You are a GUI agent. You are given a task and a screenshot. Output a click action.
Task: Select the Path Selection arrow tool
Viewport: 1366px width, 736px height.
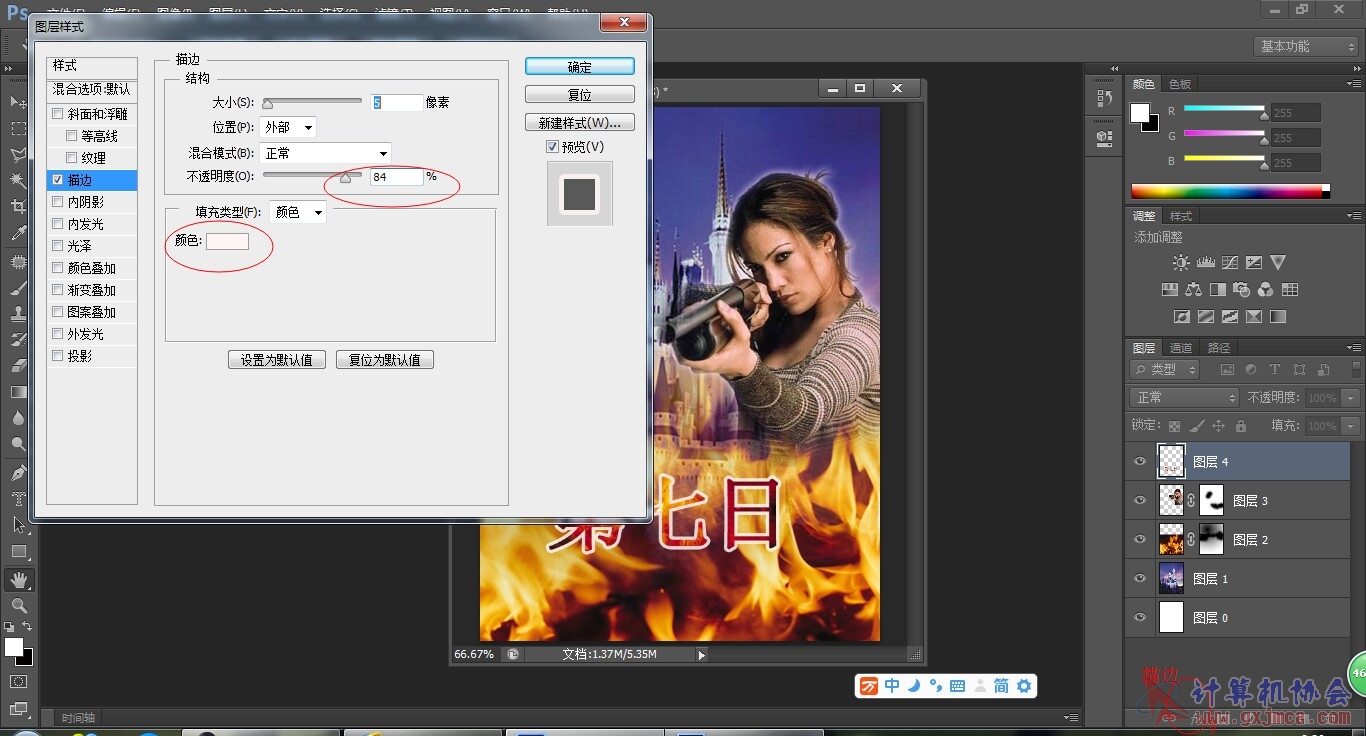19,524
